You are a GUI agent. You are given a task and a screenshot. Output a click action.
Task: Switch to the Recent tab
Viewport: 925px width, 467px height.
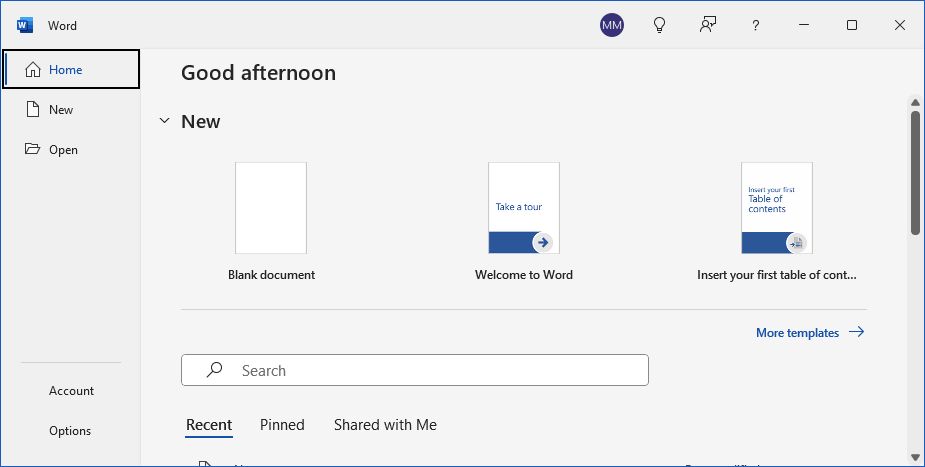[209, 425]
